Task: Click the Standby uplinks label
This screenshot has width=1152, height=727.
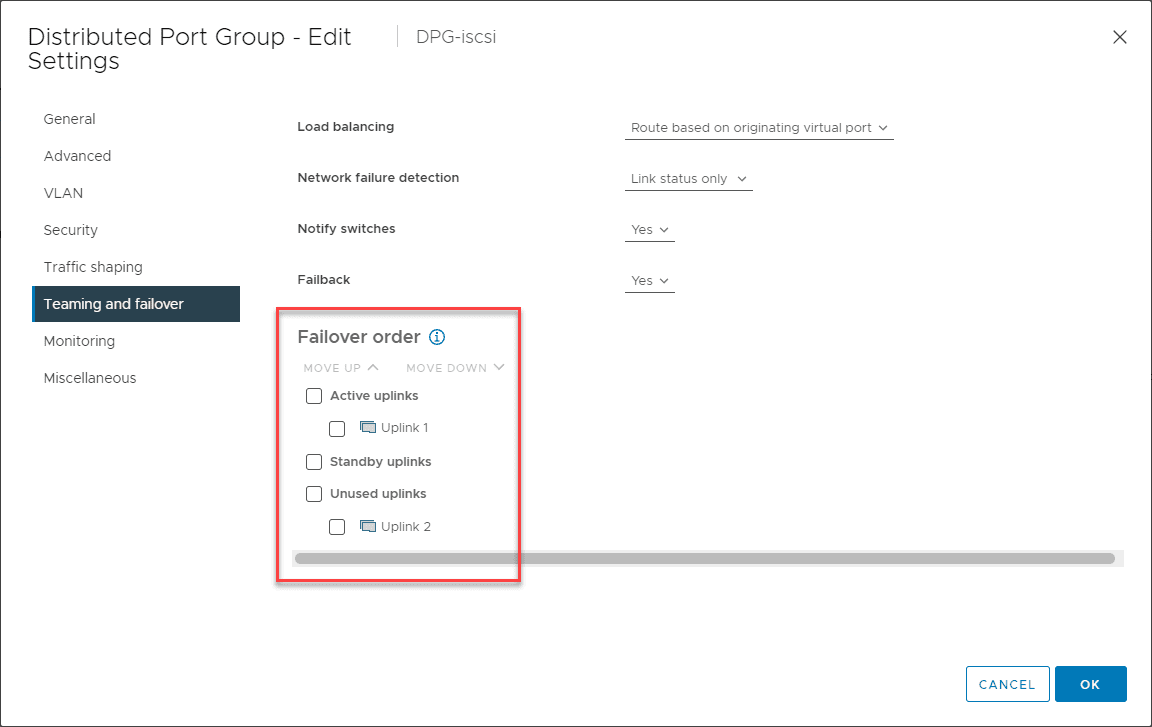Action: tap(381, 462)
